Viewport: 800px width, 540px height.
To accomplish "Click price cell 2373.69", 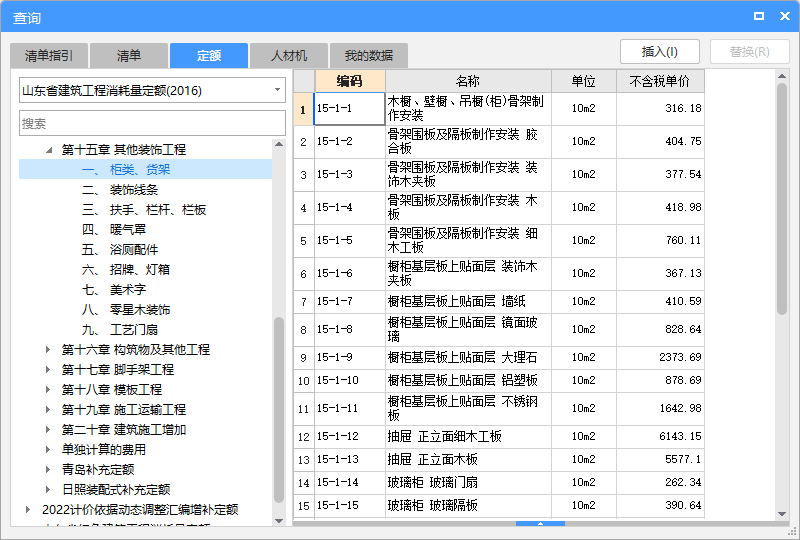I will pos(660,357).
